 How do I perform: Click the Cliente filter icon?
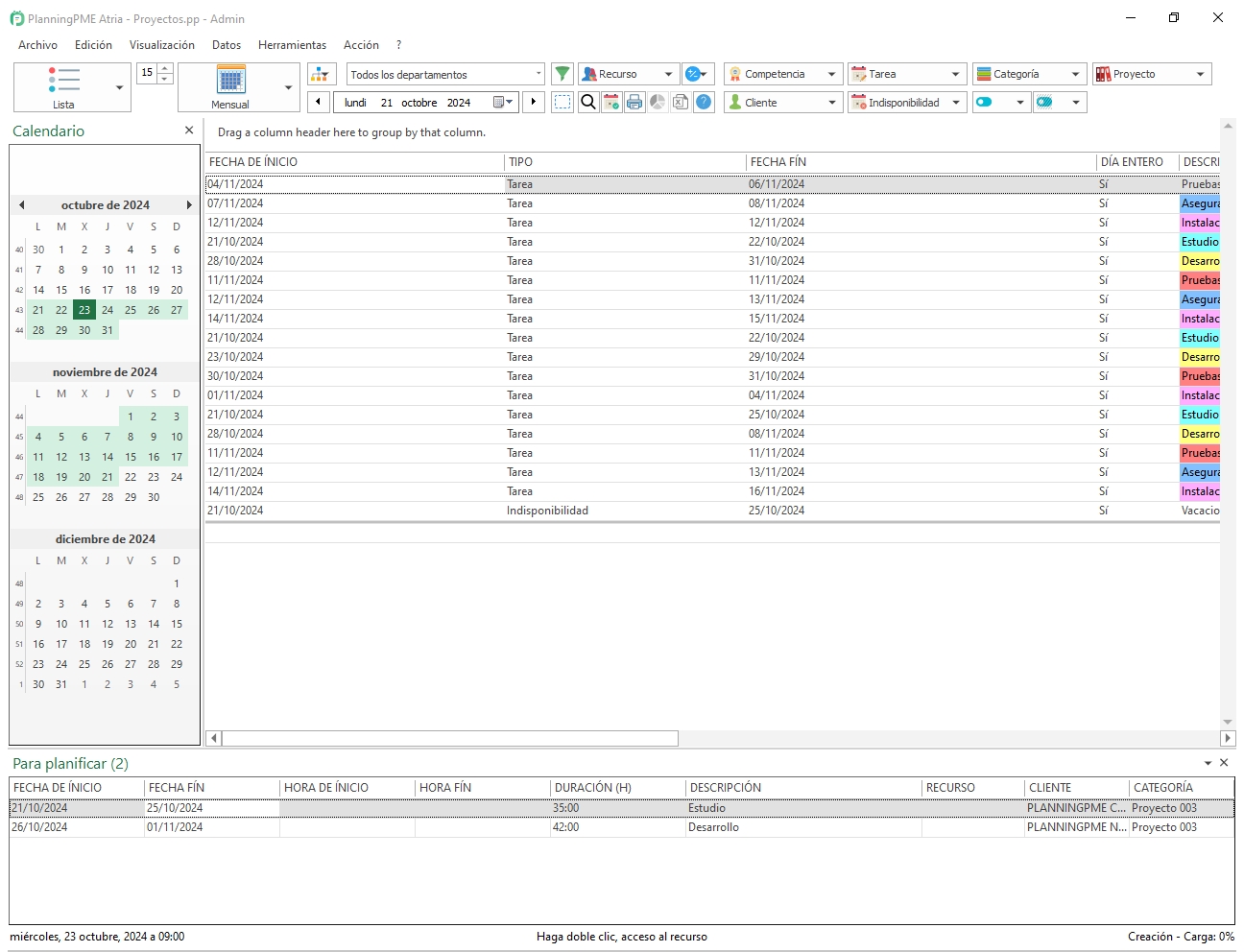(735, 102)
